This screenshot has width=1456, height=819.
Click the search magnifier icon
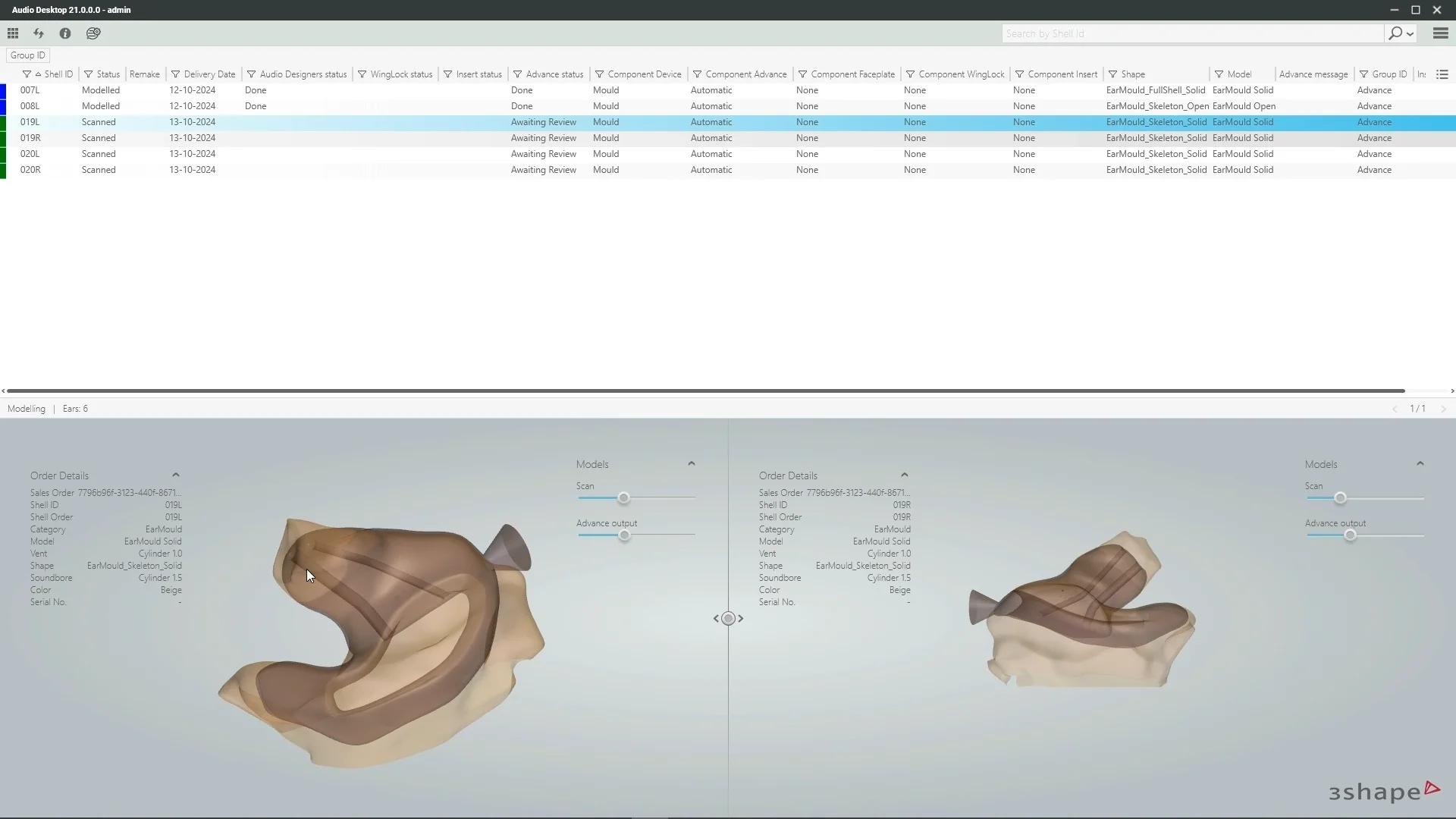pyautogui.click(x=1395, y=33)
